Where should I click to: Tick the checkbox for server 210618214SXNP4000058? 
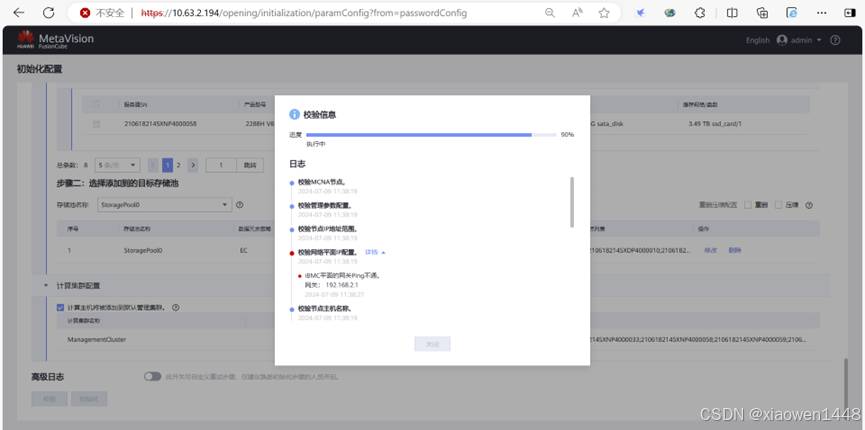click(x=96, y=124)
